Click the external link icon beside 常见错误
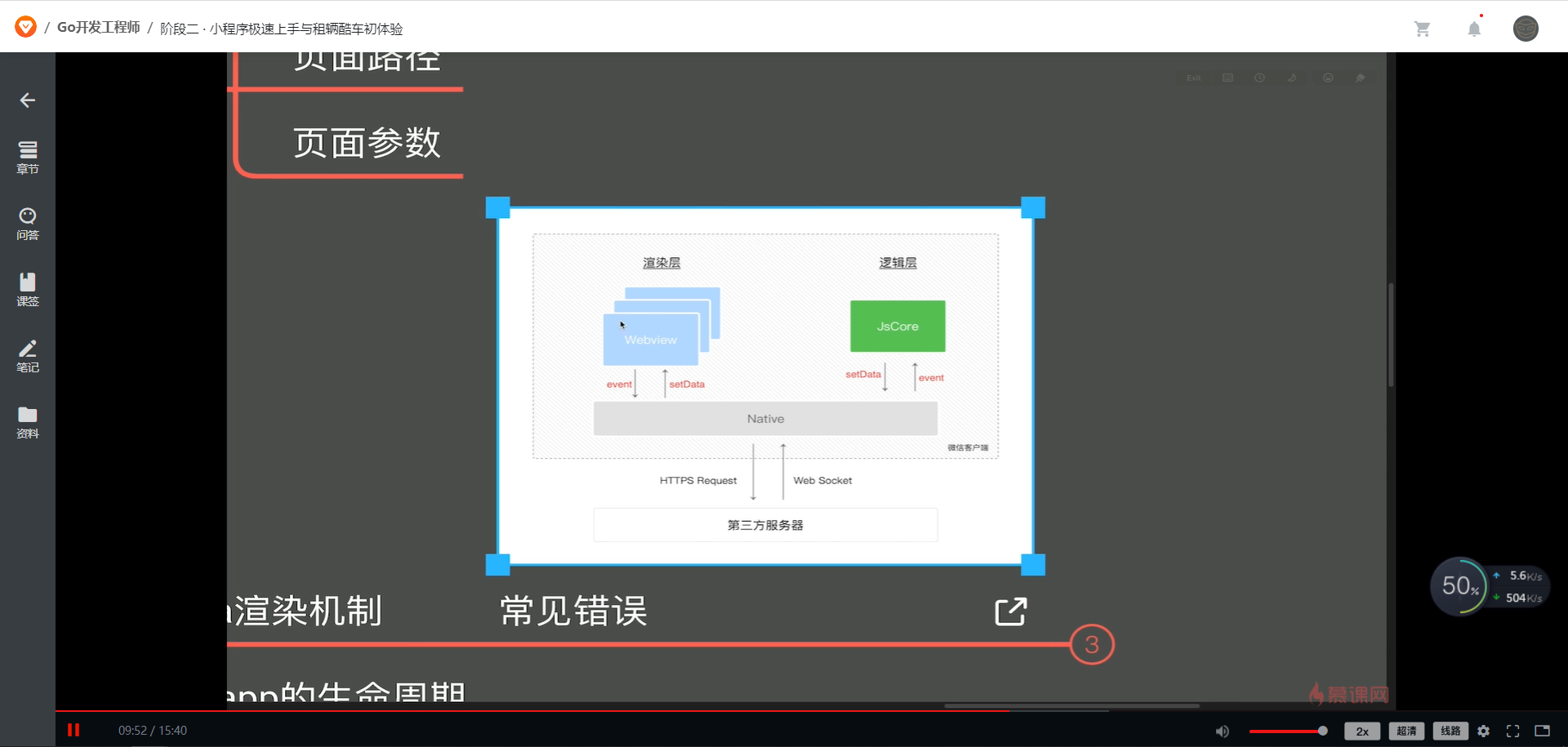 tap(1010, 611)
